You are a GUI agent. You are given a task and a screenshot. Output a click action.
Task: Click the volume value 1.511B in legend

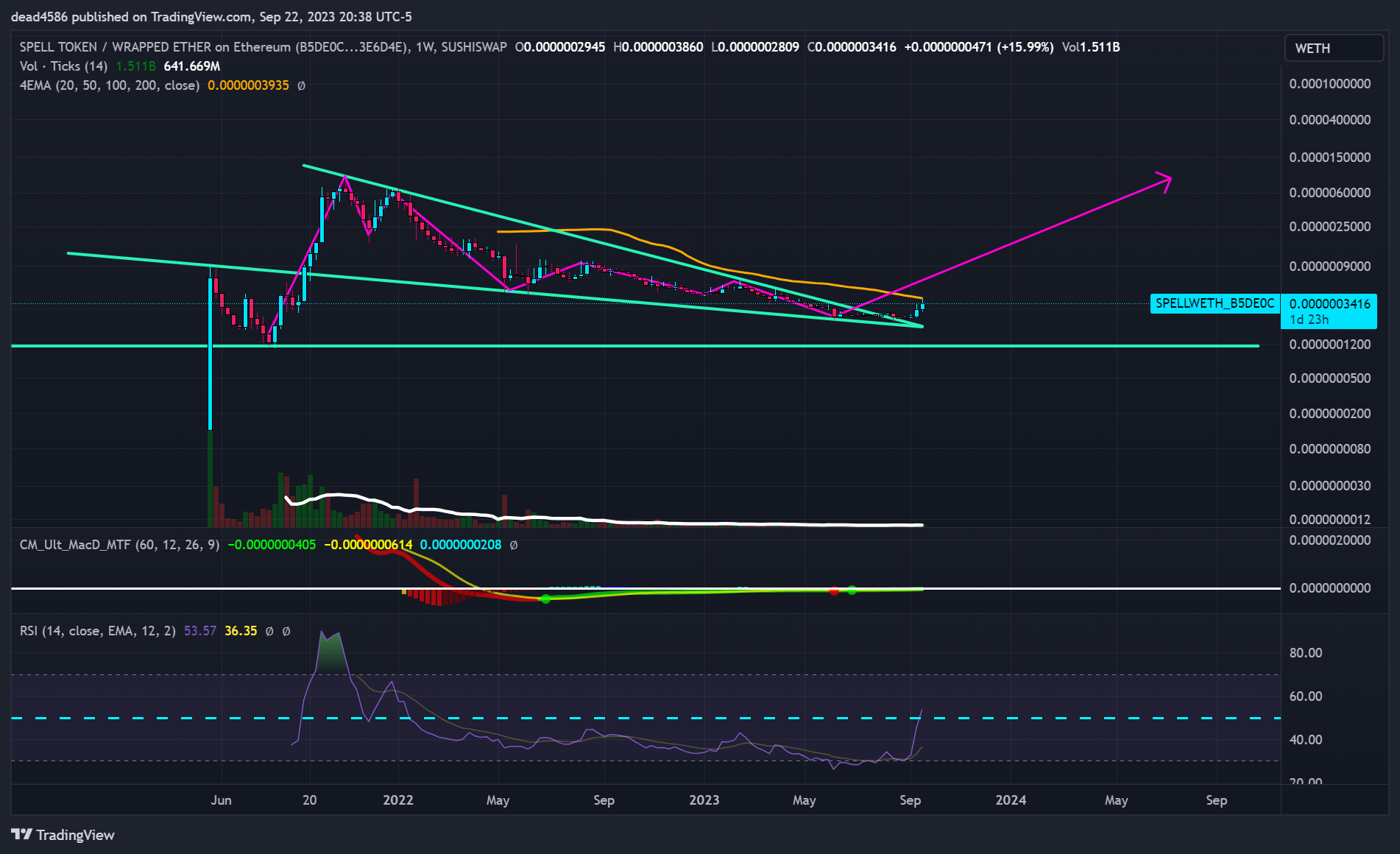coord(135,66)
